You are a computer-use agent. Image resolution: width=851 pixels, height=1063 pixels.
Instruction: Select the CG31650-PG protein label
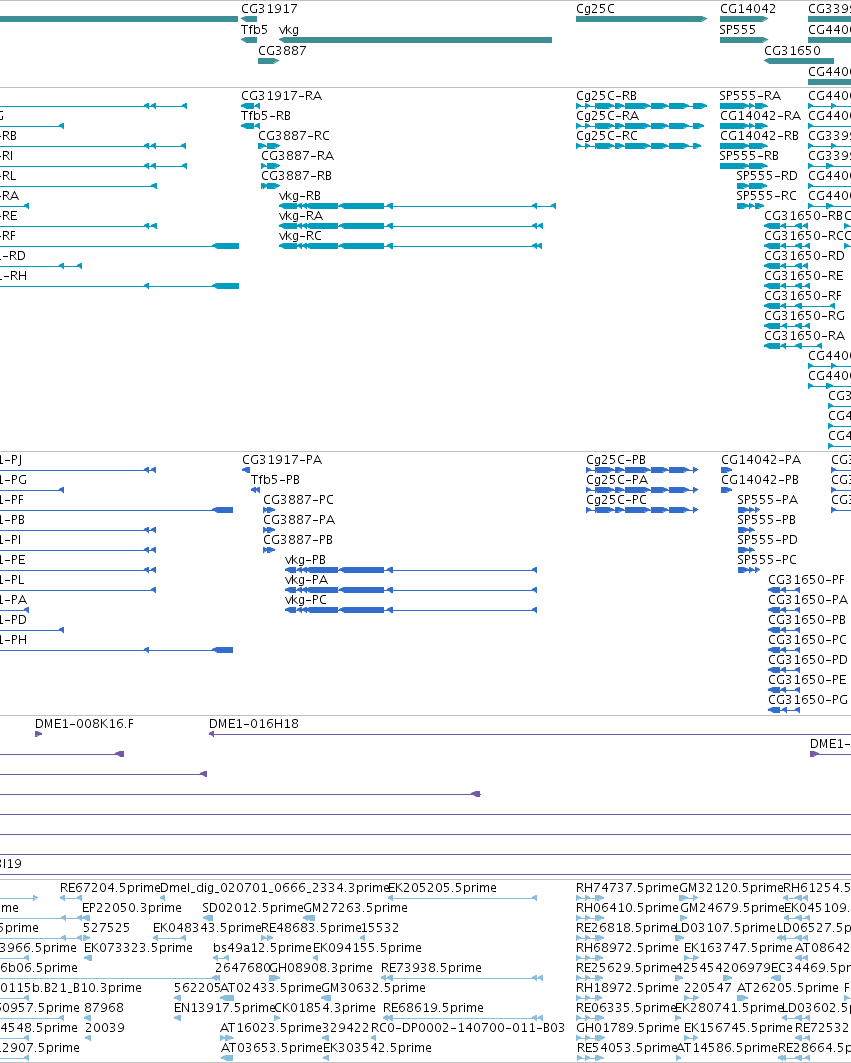tap(808, 700)
